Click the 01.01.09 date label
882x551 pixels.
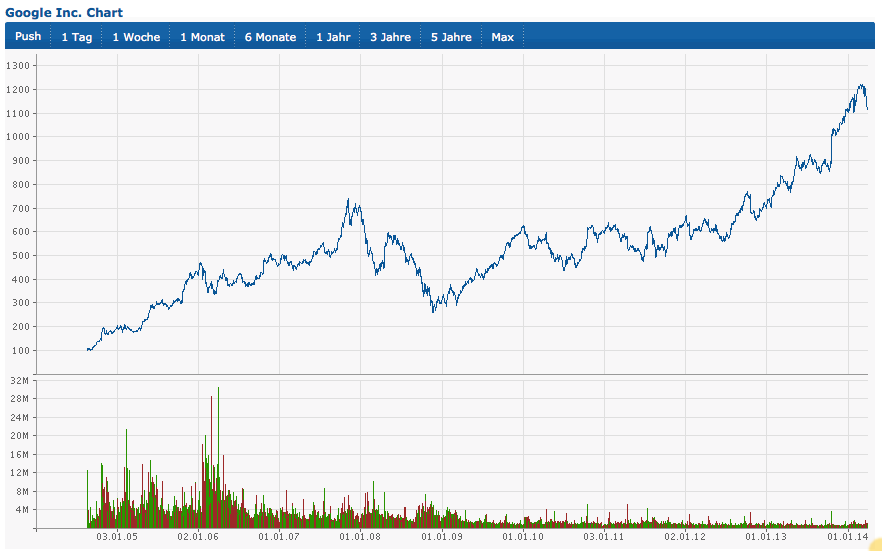442,536
